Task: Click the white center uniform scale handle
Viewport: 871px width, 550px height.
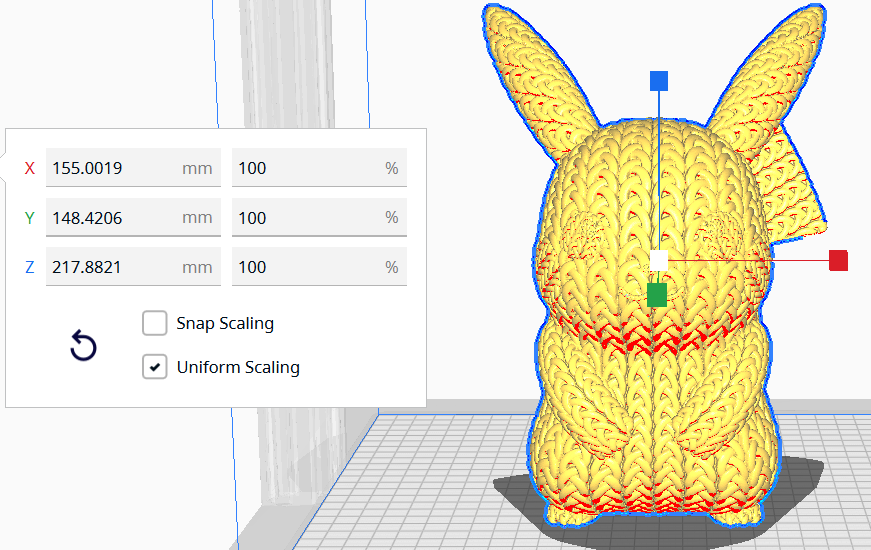Action: point(659,261)
